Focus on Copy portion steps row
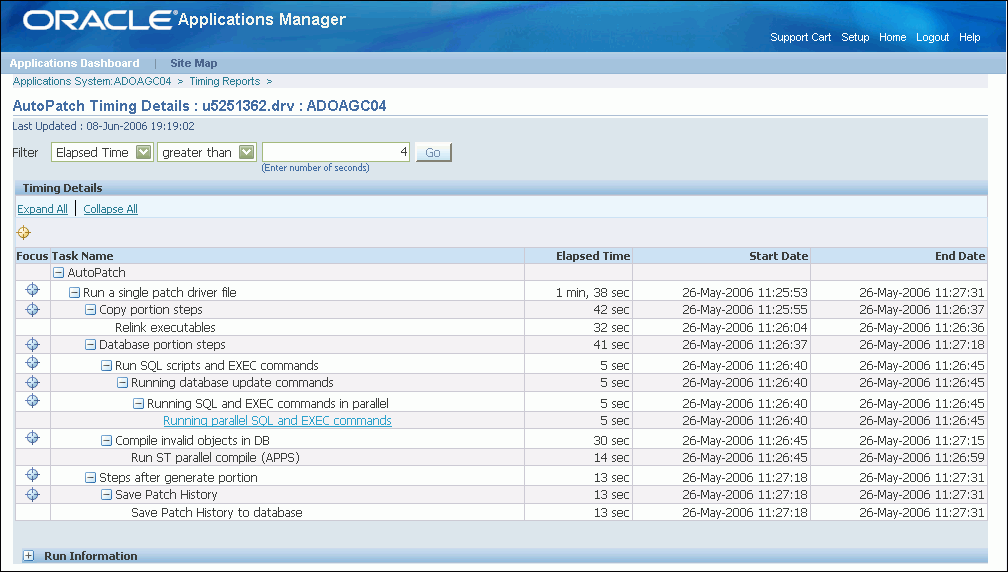 tap(33, 310)
